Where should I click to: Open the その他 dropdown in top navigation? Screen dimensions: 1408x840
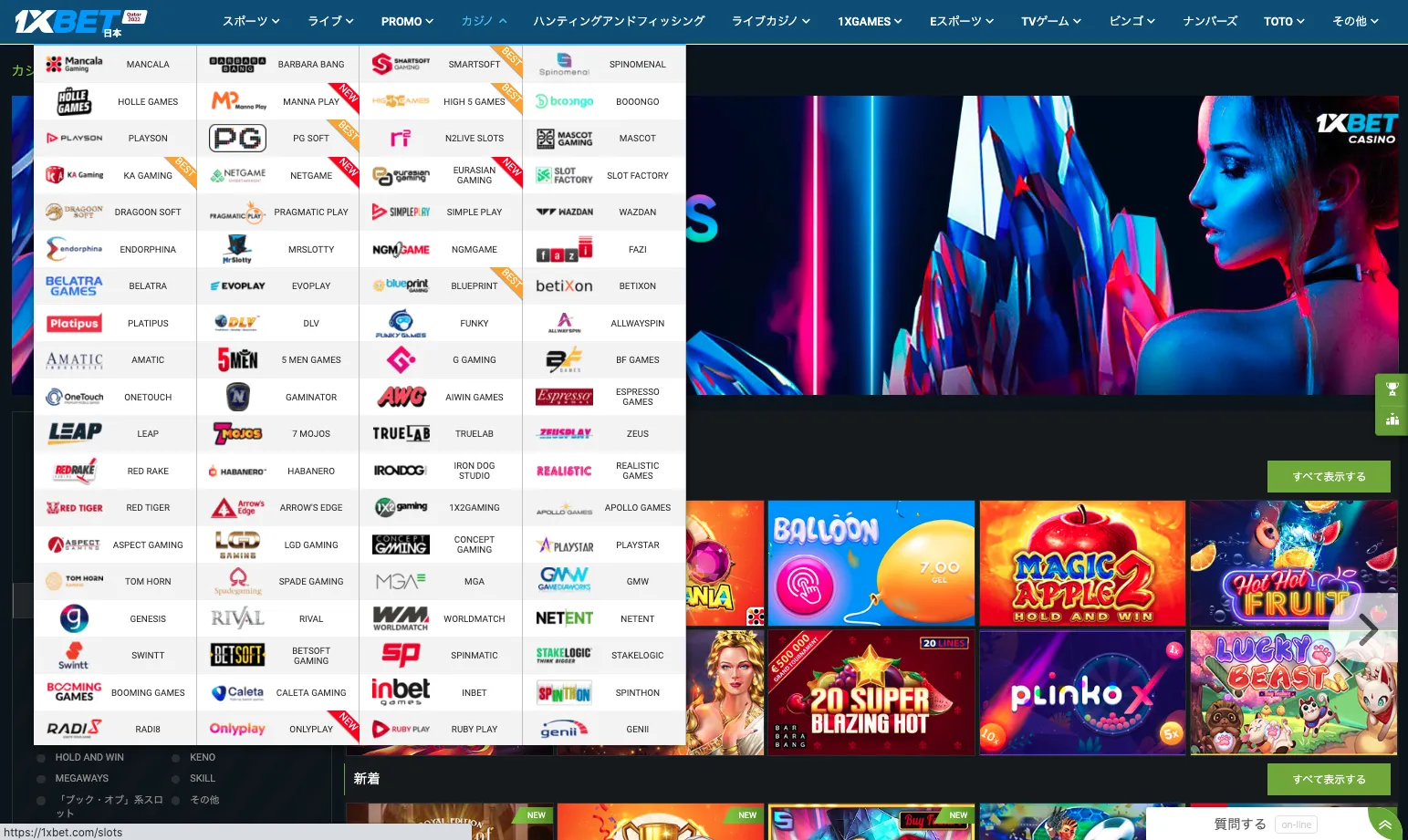click(1355, 21)
